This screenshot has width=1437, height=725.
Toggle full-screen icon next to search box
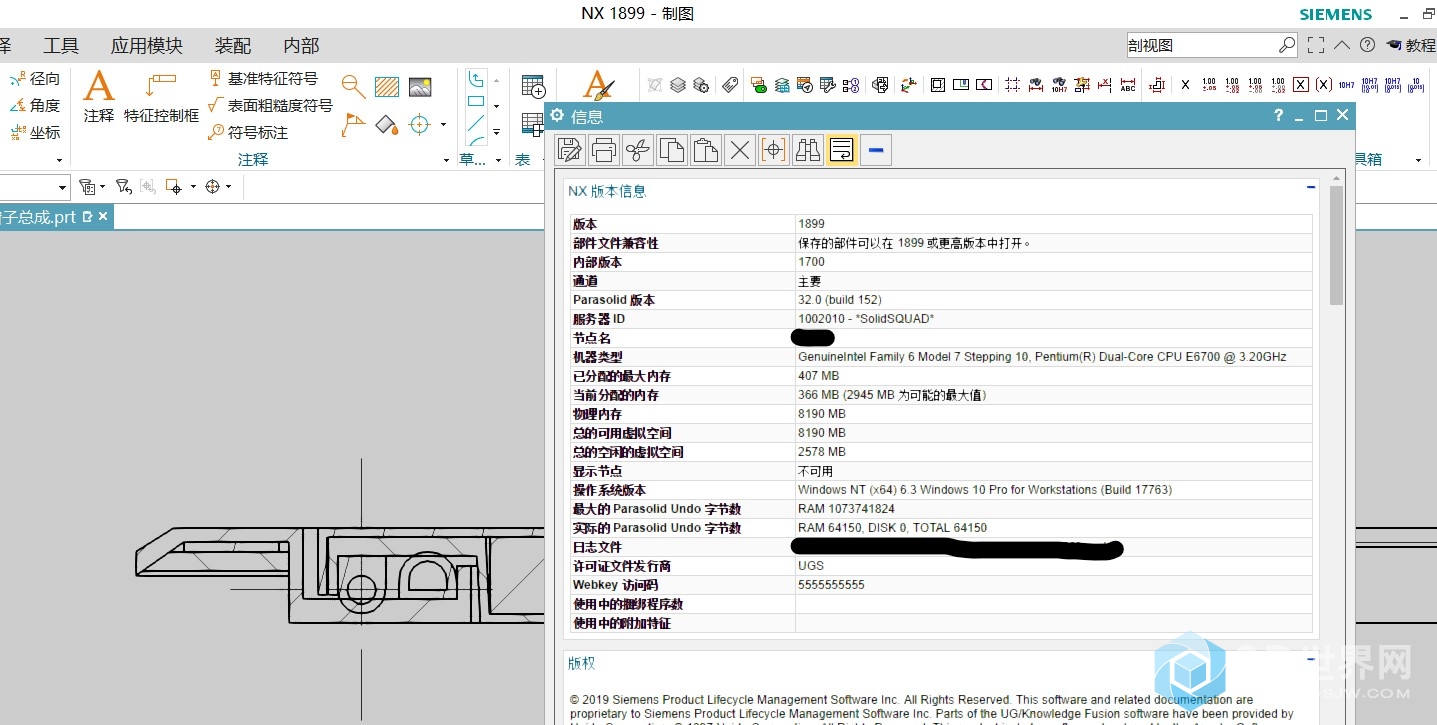[x=1316, y=45]
